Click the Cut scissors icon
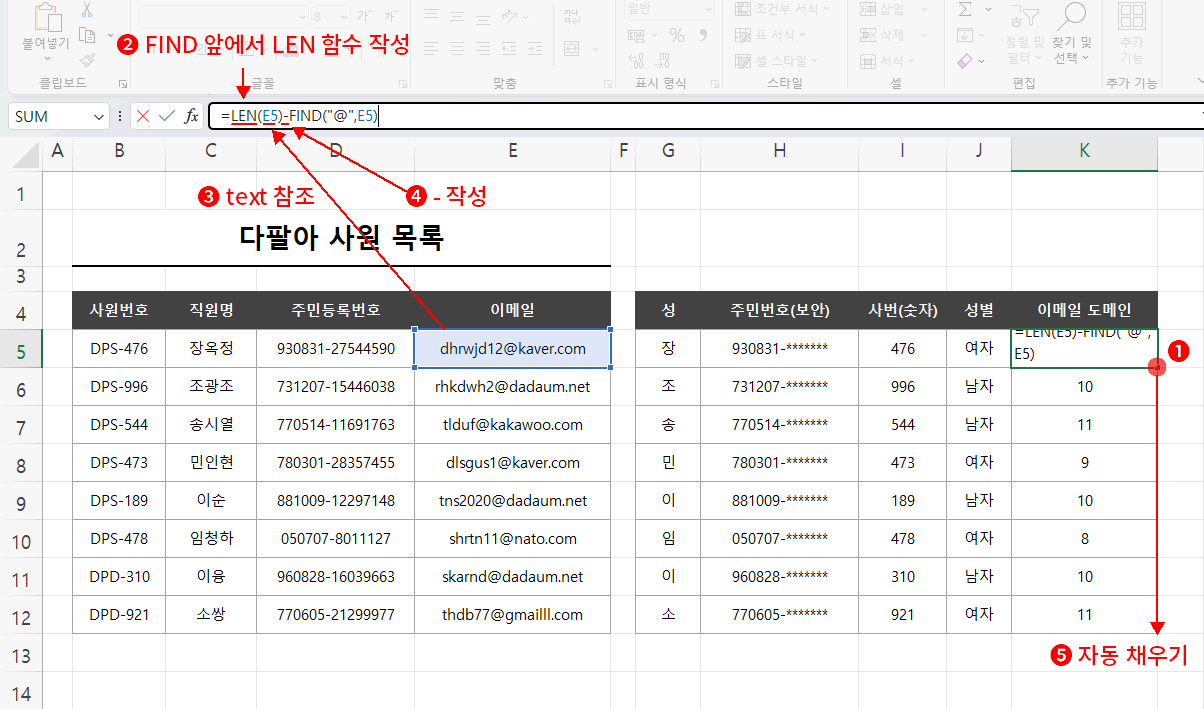The height and width of the screenshot is (709, 1204). 87,10
